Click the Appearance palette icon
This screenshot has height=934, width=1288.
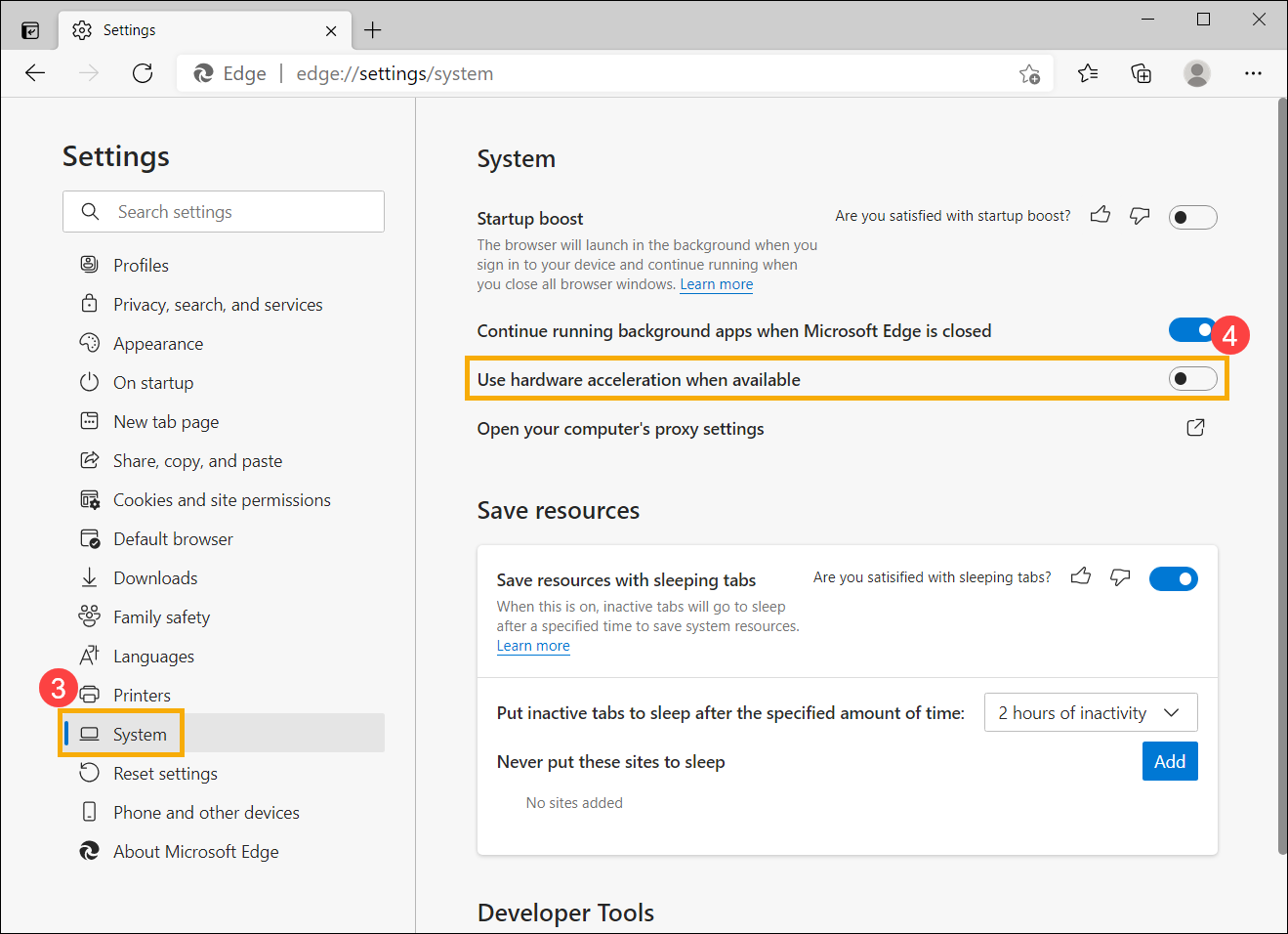click(x=89, y=342)
